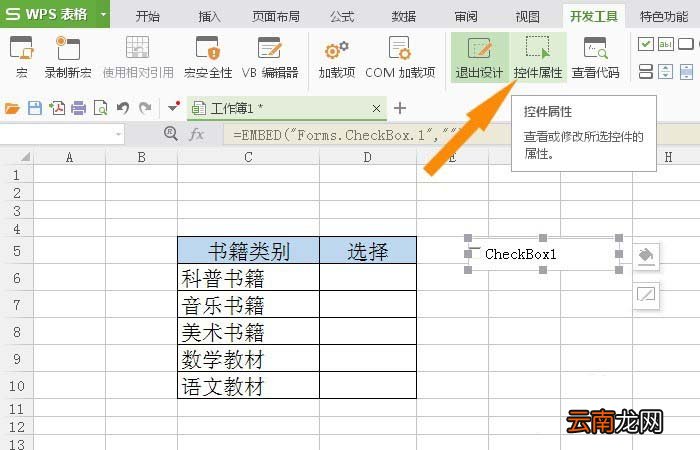Insert a command button control
Image resolution: width=700 pixels, height=450 pixels.
pyautogui.click(x=686, y=44)
